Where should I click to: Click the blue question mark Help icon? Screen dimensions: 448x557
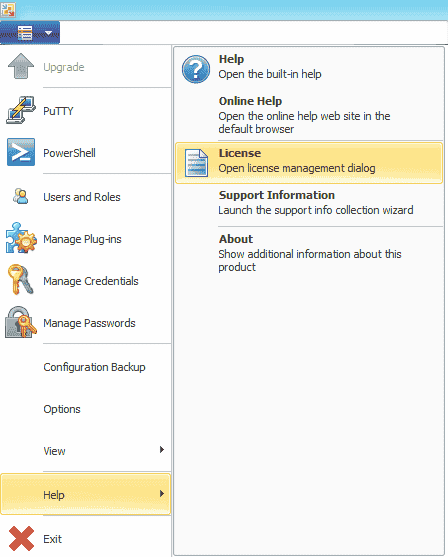[x=196, y=69]
